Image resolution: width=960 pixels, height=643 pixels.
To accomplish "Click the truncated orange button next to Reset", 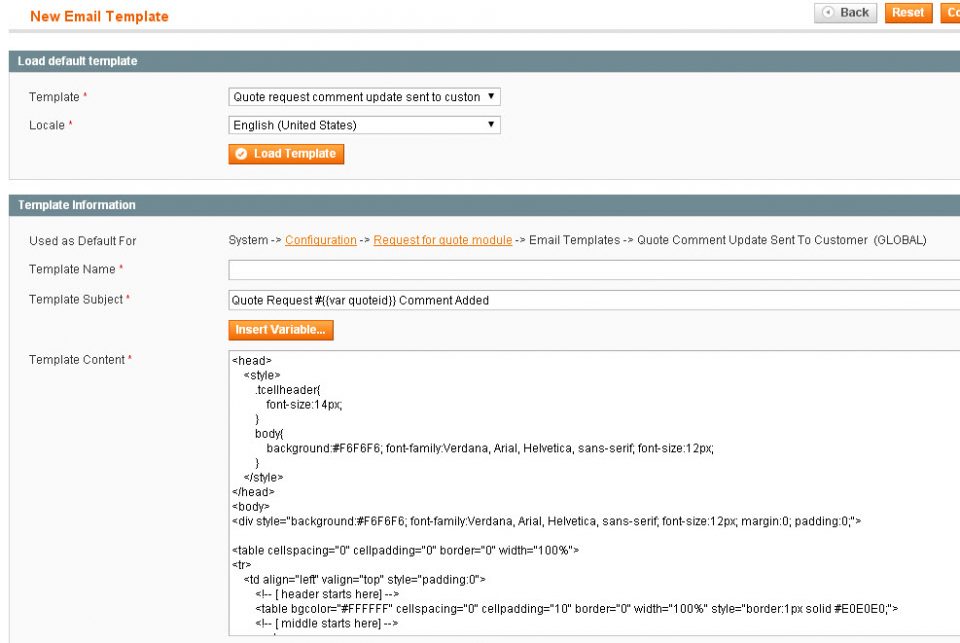I will (x=949, y=12).
